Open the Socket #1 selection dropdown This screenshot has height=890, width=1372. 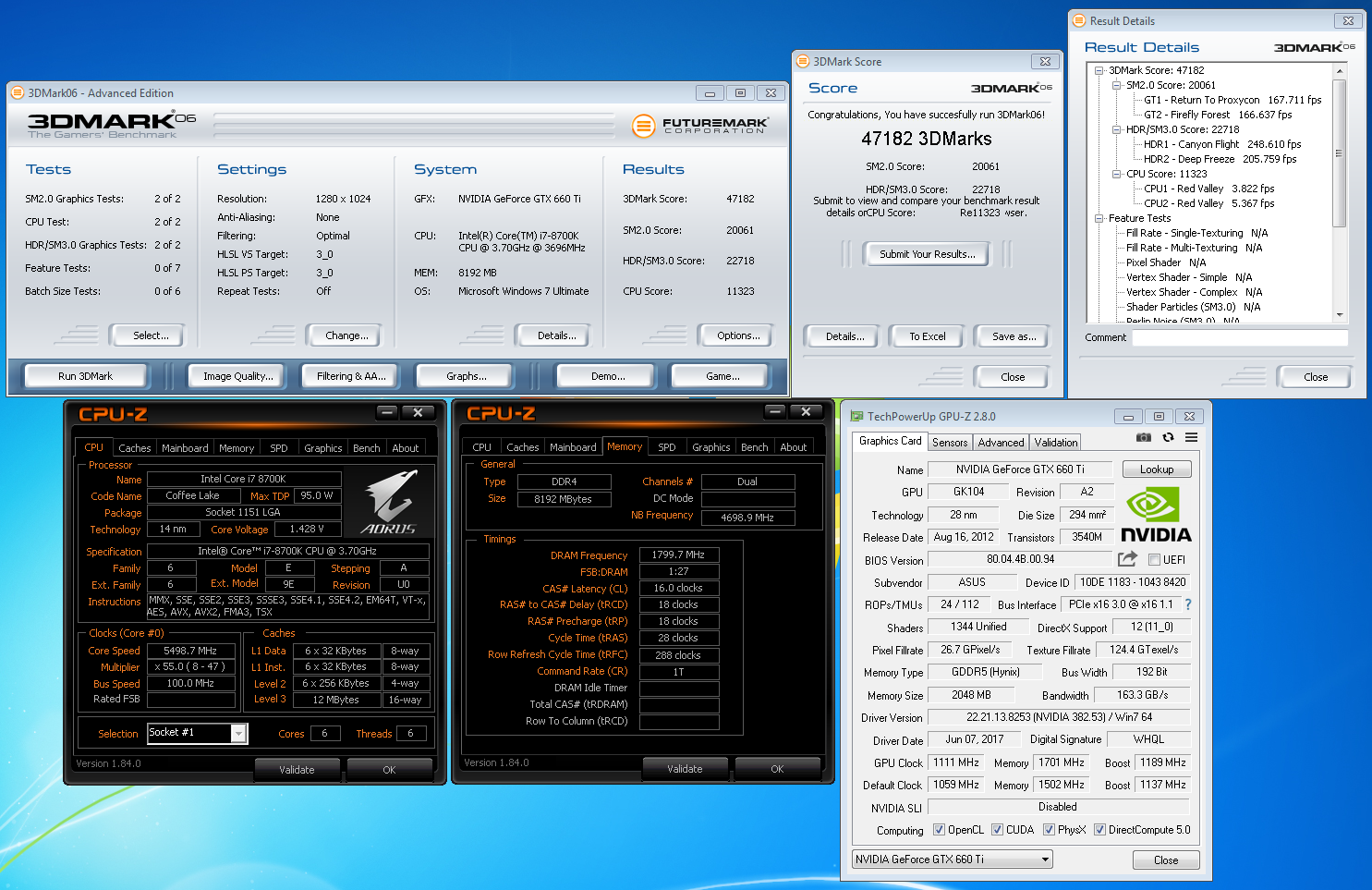198,733
